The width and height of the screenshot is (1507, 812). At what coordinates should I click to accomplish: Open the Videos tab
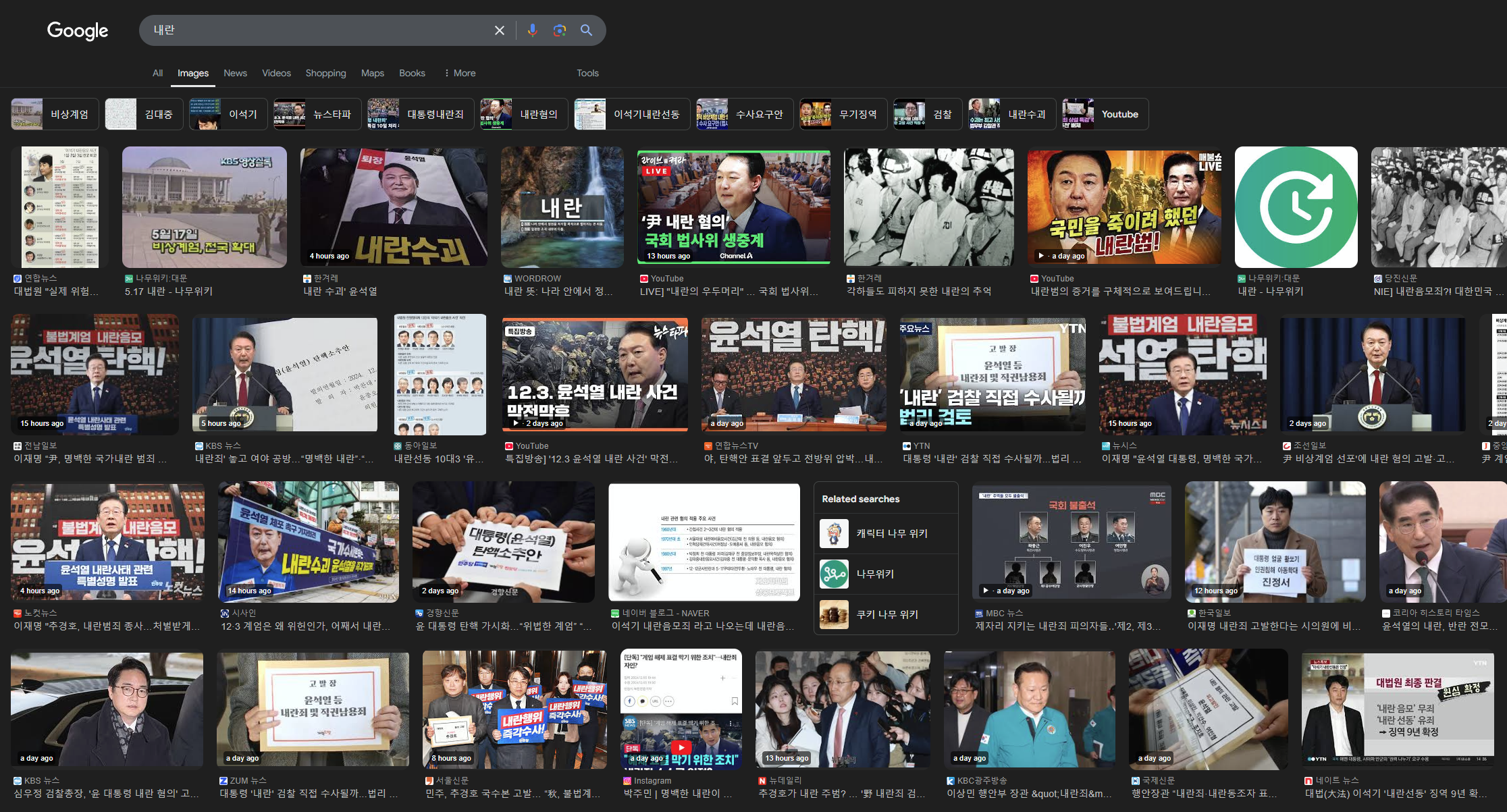(x=276, y=73)
